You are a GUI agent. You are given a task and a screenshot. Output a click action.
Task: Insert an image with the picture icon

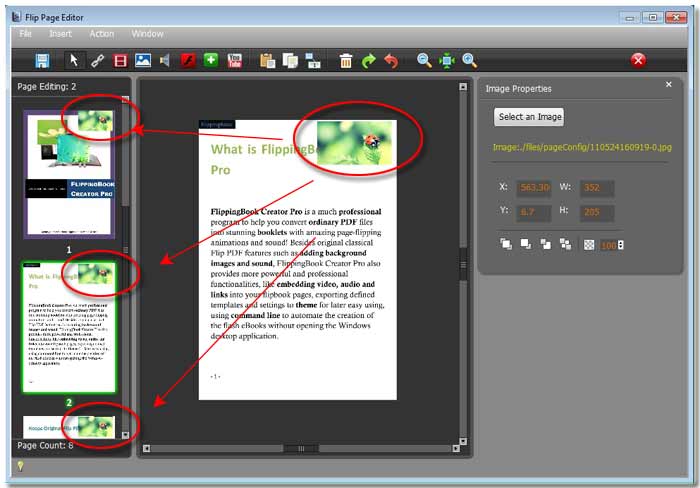pos(143,60)
